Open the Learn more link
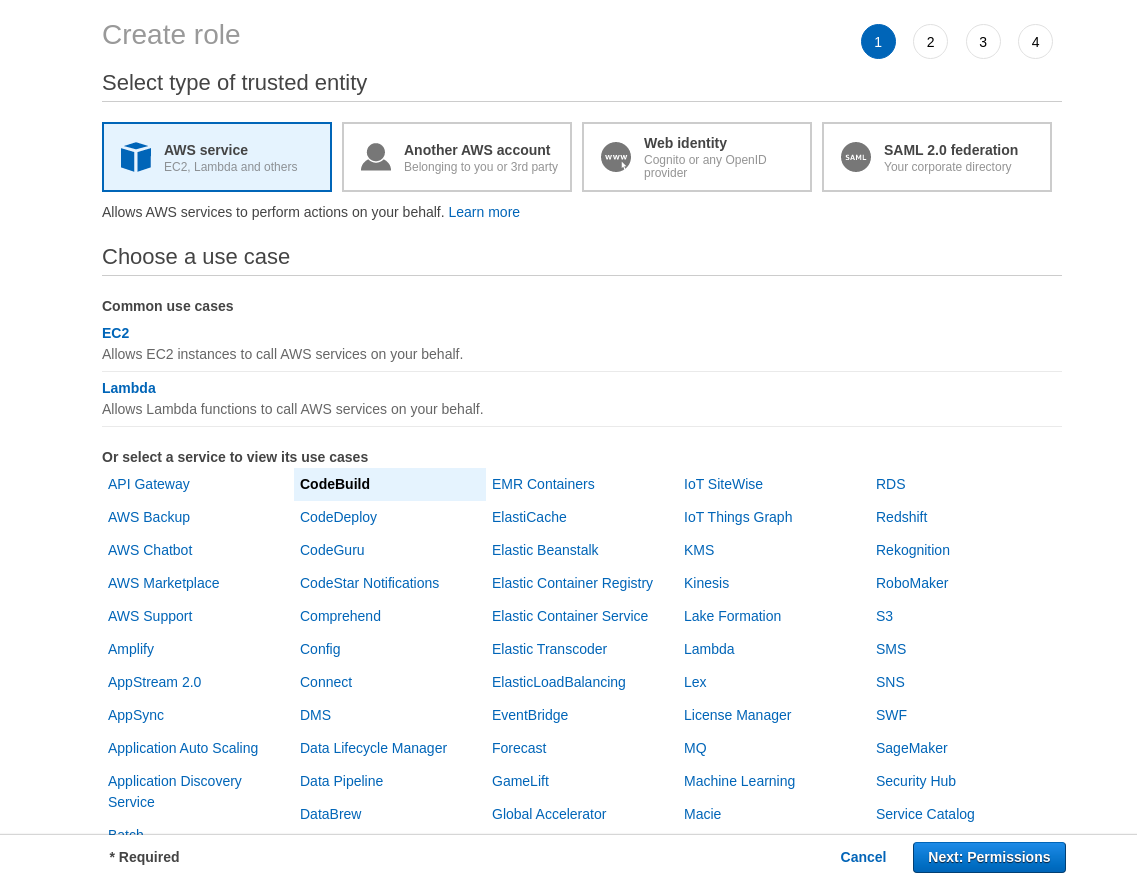 tap(484, 212)
